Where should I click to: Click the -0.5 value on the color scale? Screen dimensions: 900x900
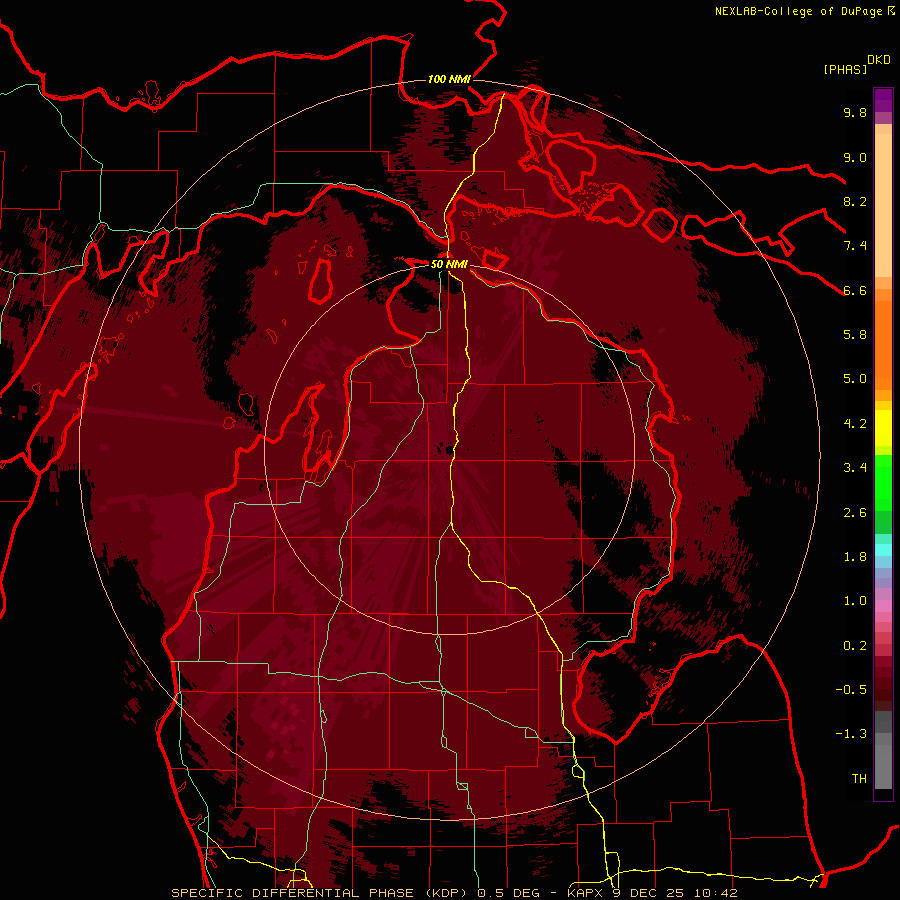coord(851,690)
